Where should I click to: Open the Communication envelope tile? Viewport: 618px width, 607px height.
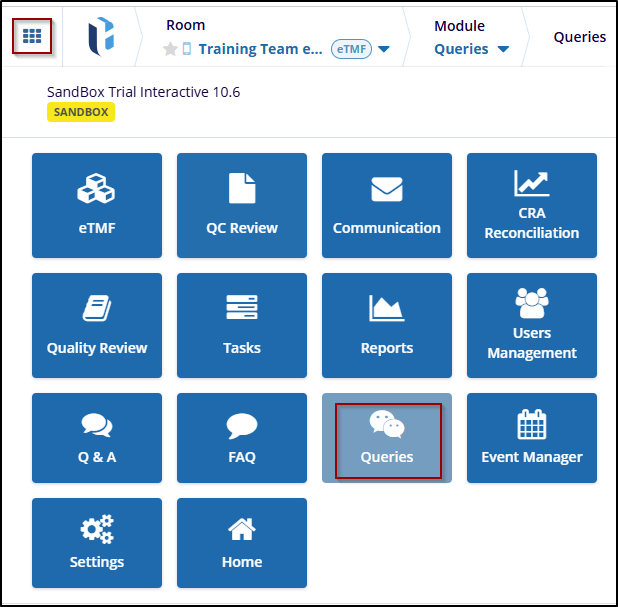(387, 205)
